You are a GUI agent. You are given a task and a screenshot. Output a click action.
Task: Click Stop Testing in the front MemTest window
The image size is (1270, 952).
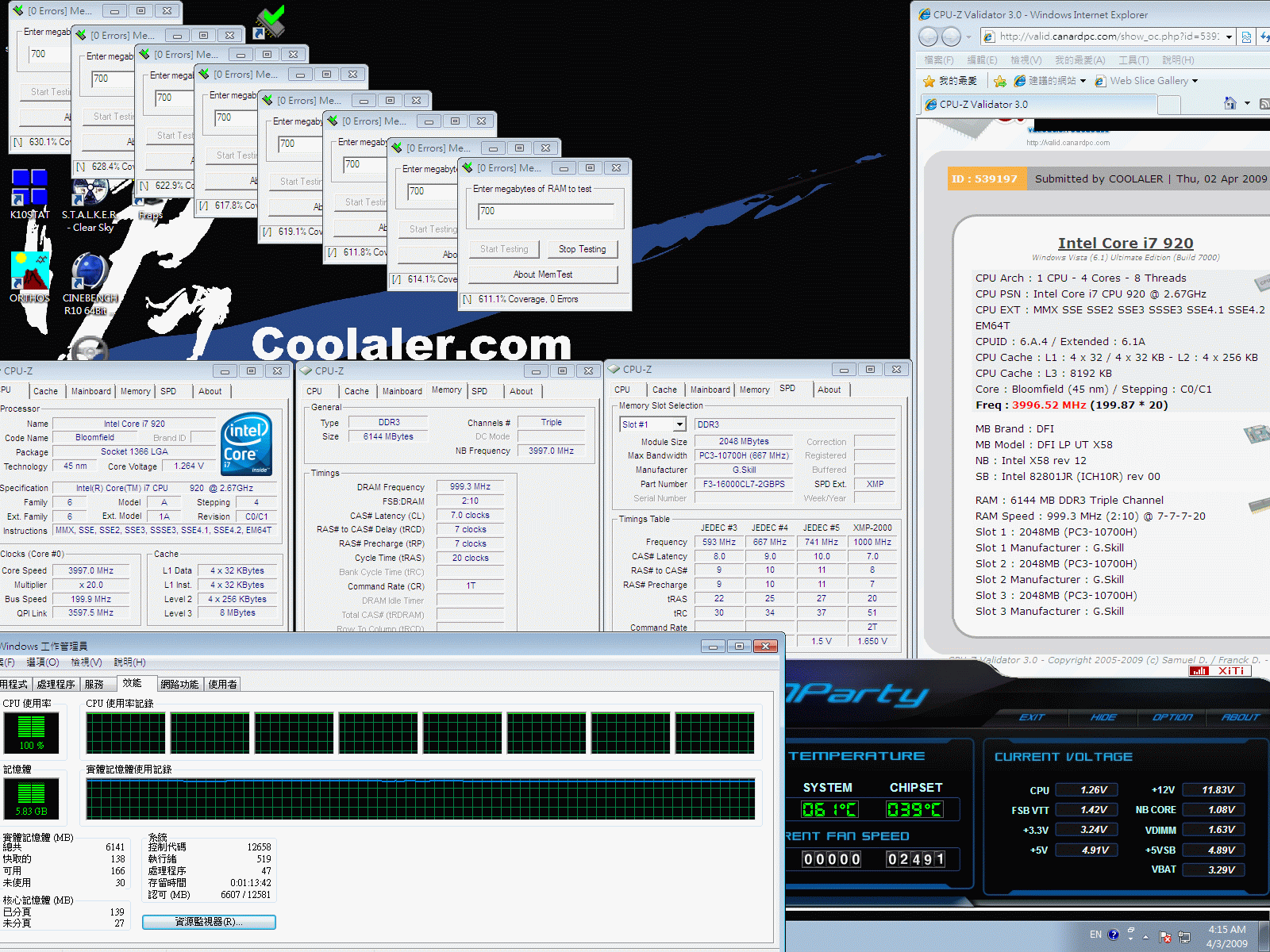tap(583, 249)
